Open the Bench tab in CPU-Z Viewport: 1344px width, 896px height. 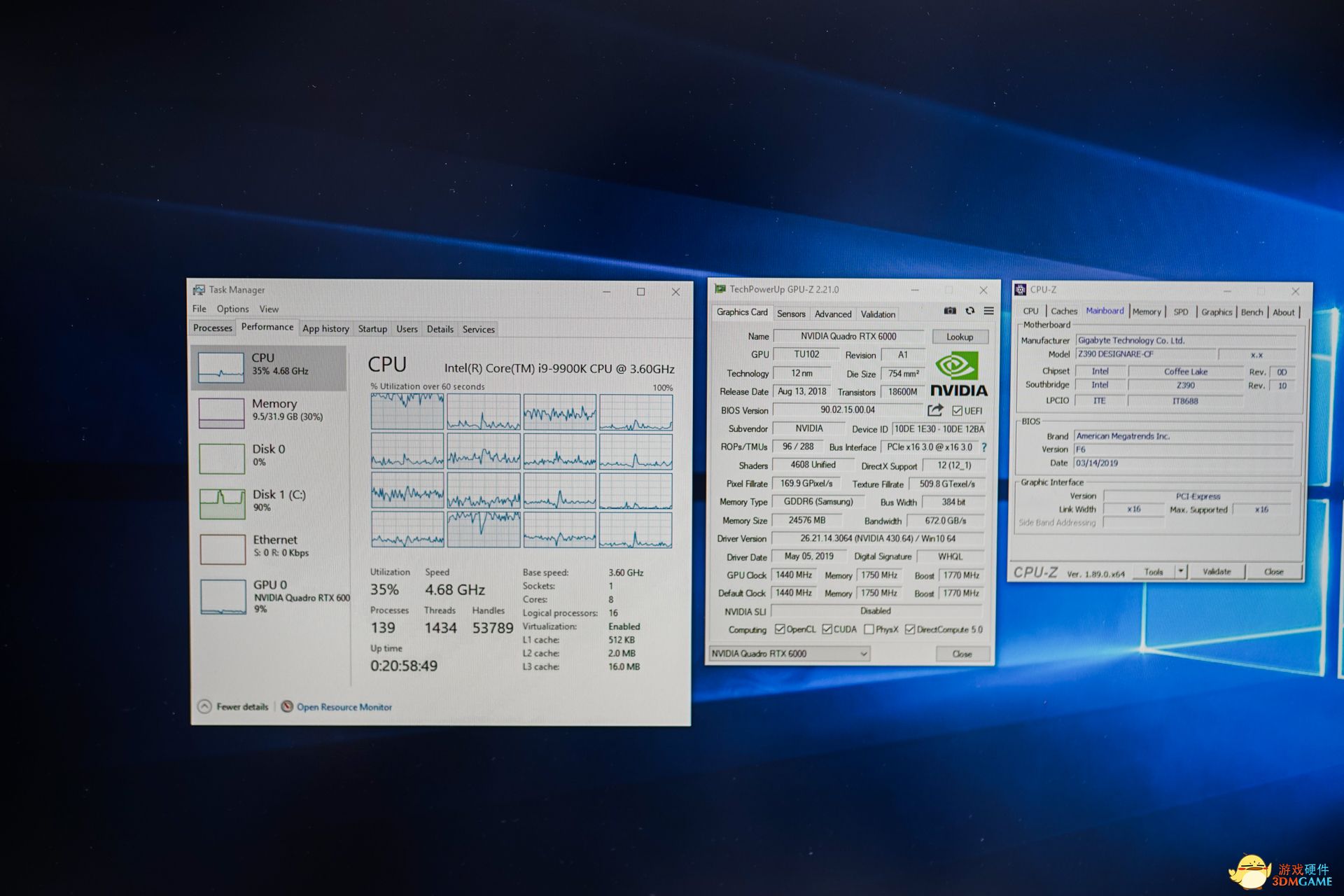click(x=1252, y=312)
